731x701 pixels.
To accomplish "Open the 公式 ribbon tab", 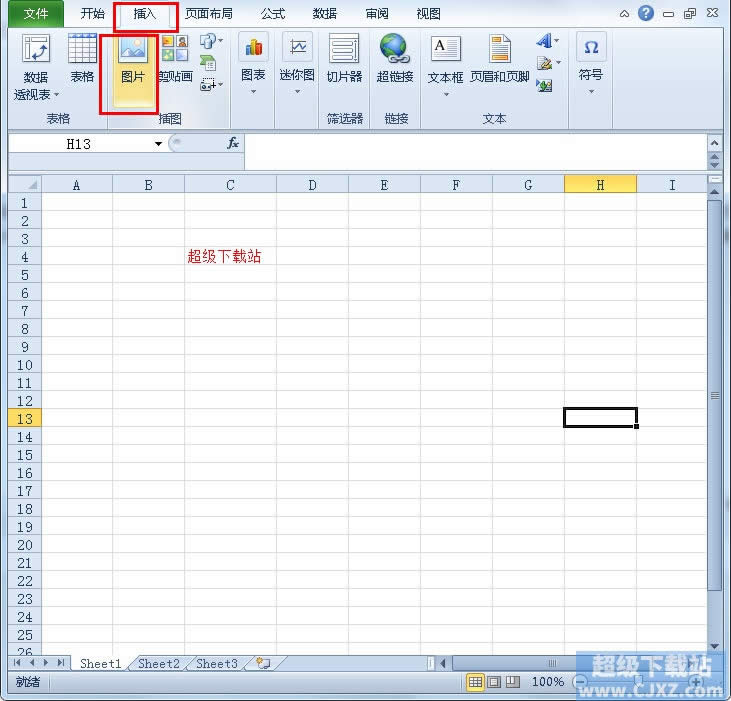I will [273, 14].
